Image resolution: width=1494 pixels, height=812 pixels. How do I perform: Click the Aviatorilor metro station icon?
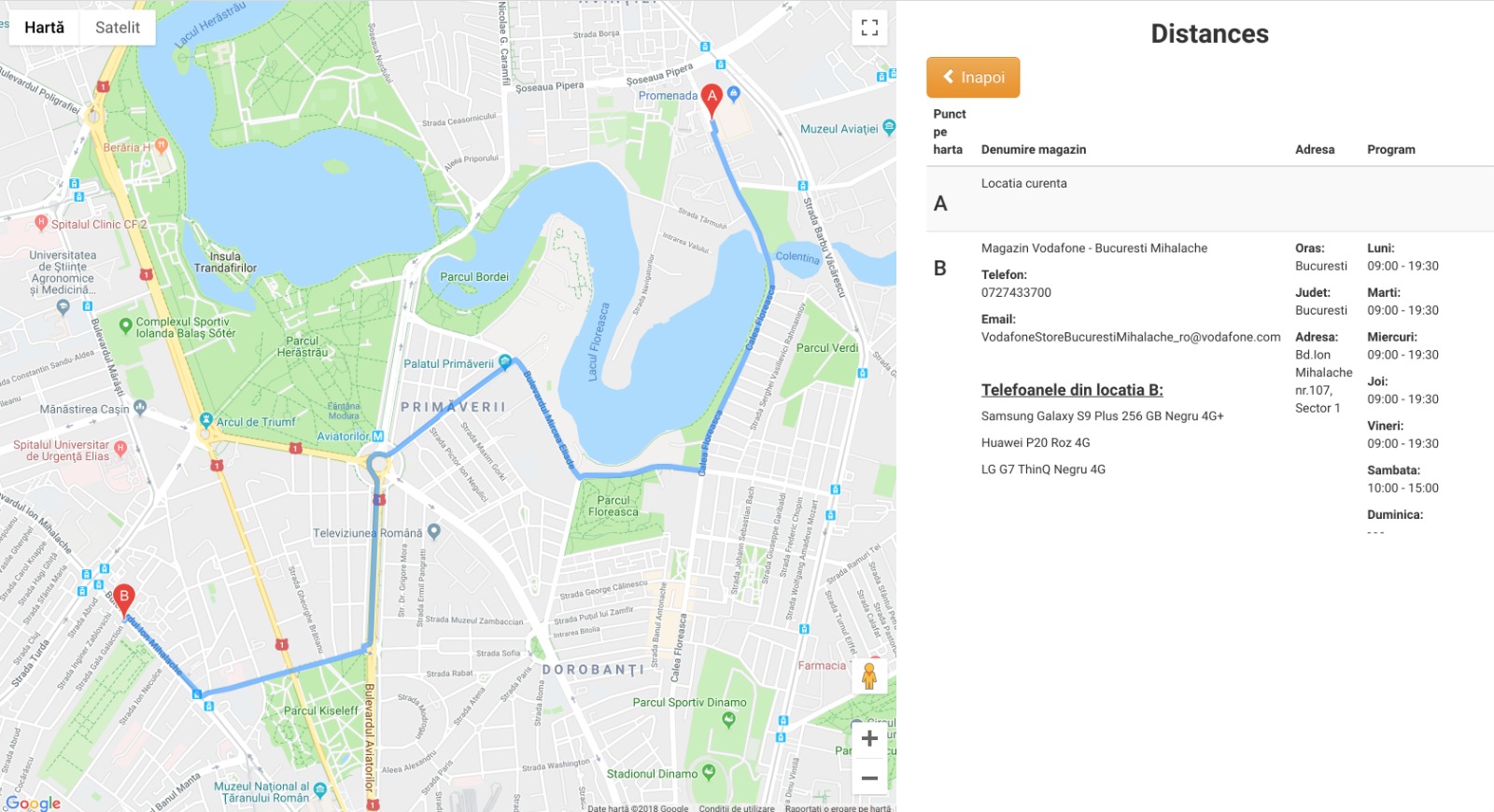tap(378, 436)
